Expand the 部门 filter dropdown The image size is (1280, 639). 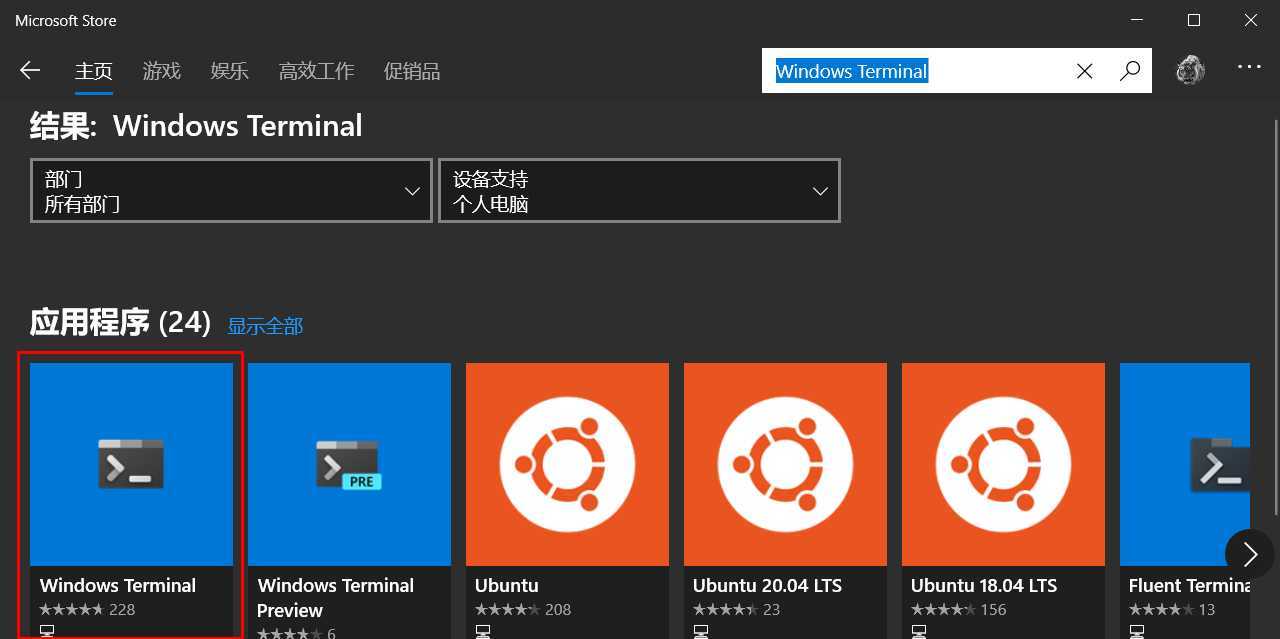click(231, 190)
